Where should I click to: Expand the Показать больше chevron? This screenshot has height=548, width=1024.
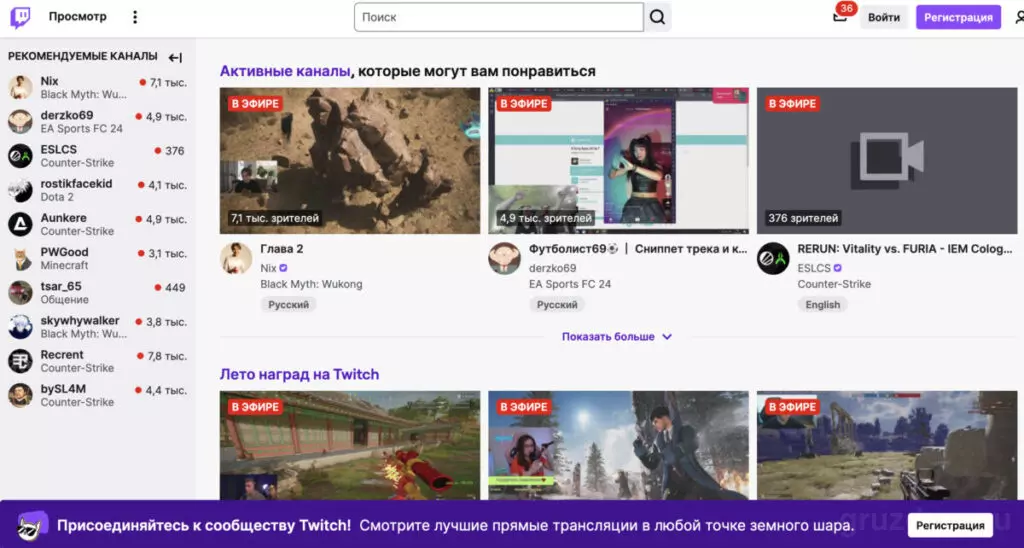(x=667, y=337)
